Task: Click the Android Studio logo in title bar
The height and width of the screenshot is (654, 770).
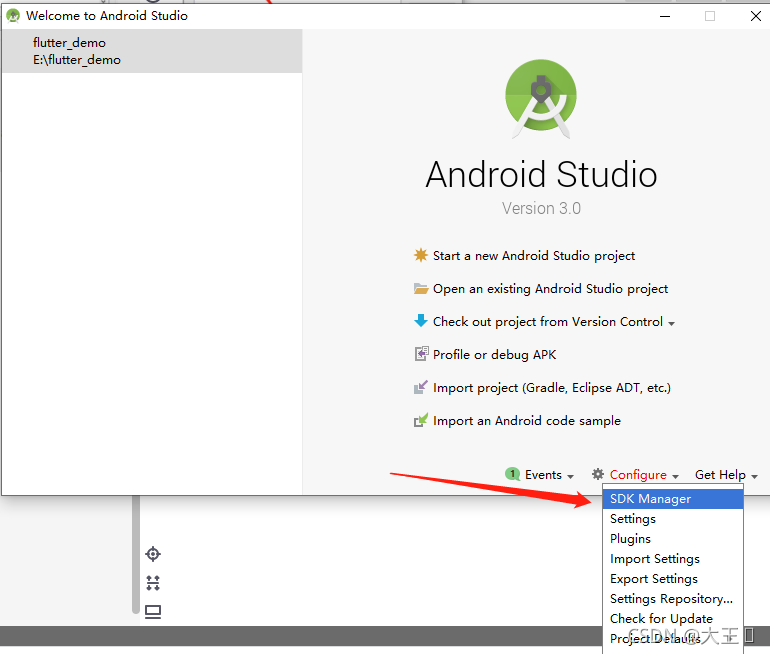Action: click(x=13, y=16)
